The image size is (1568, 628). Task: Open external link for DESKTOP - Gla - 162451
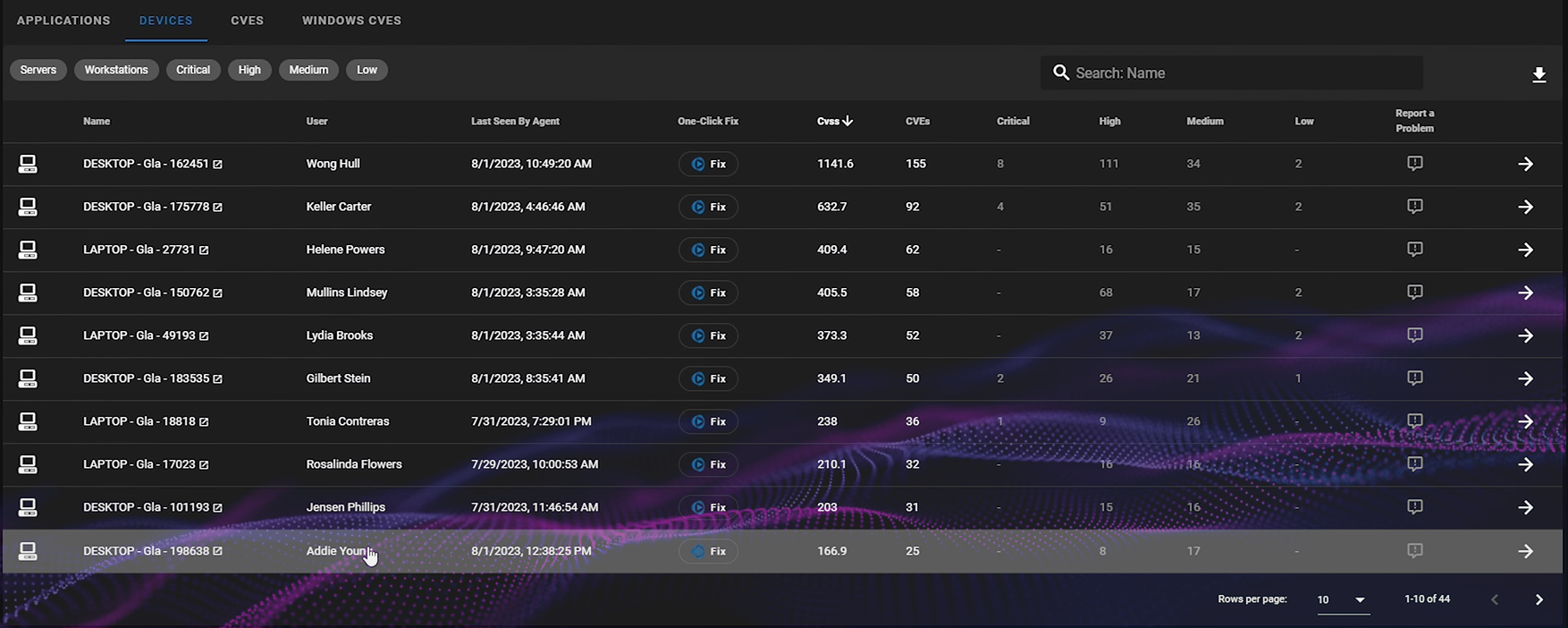217,165
